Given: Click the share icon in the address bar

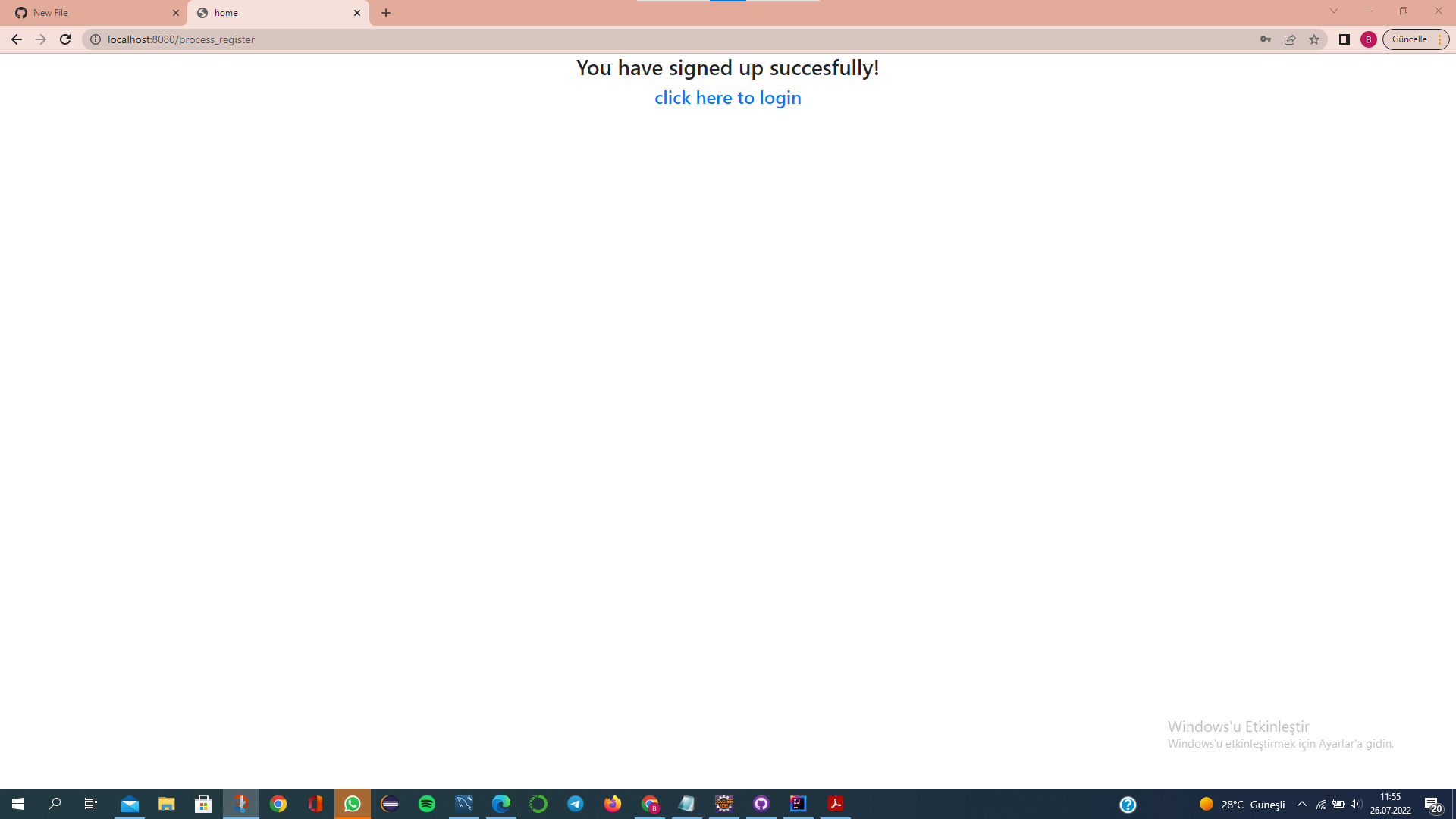Looking at the screenshot, I should [1290, 39].
